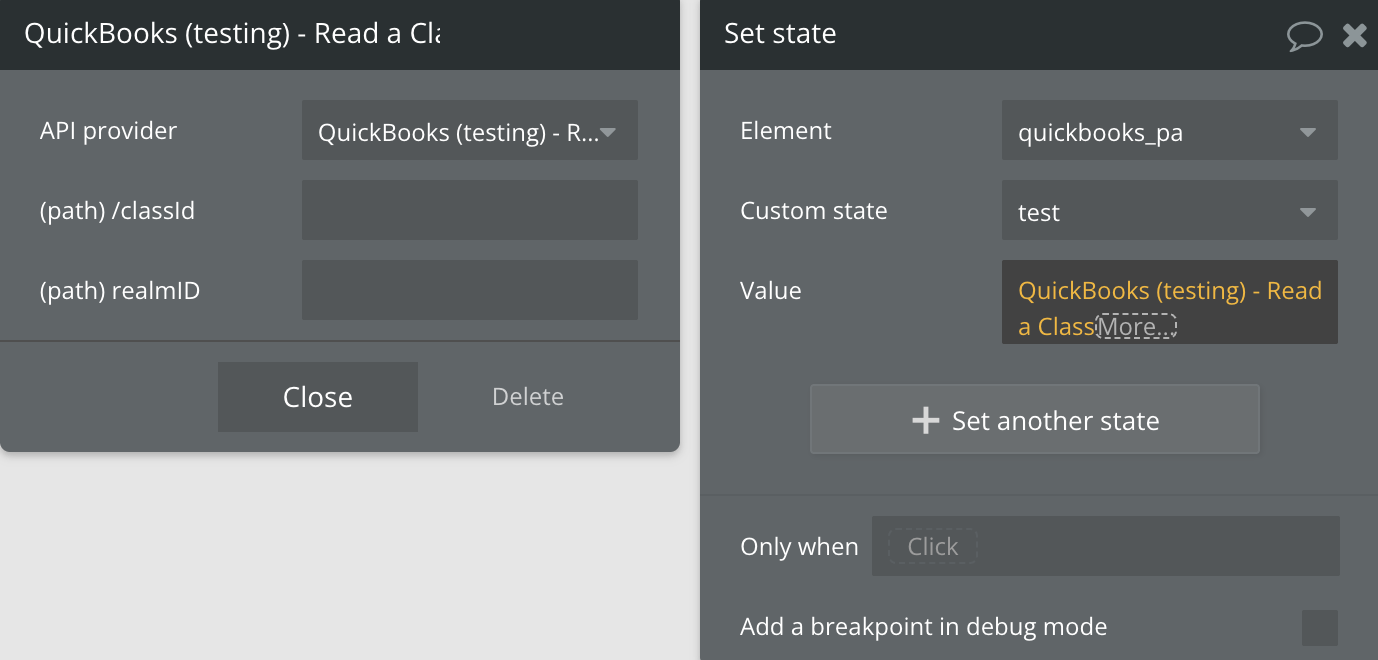Click the plus icon for another state
This screenshot has width=1378, height=660.
tap(926, 420)
